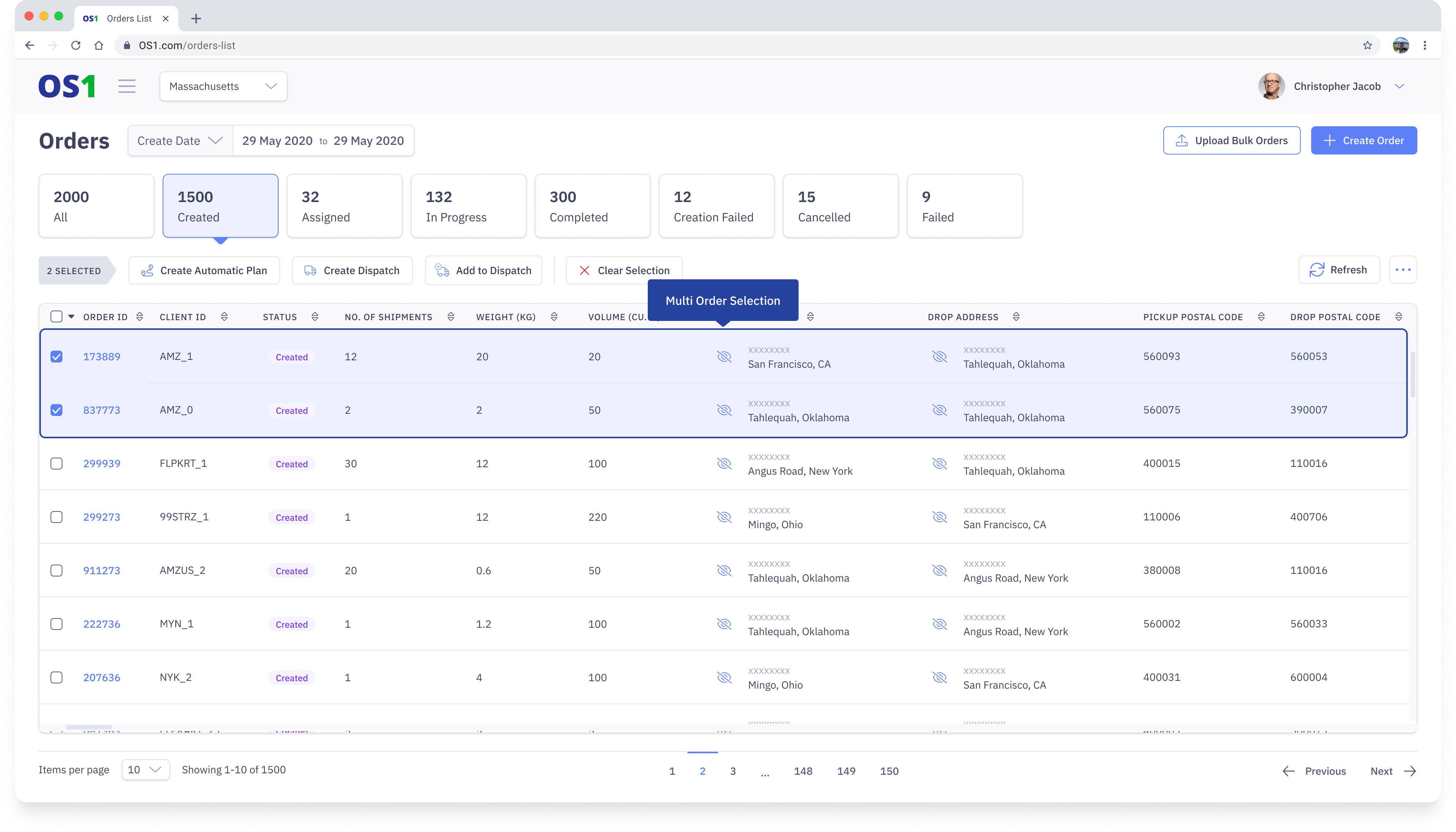Toggle the select-all header checkbox
1456x832 pixels.
tap(56, 316)
